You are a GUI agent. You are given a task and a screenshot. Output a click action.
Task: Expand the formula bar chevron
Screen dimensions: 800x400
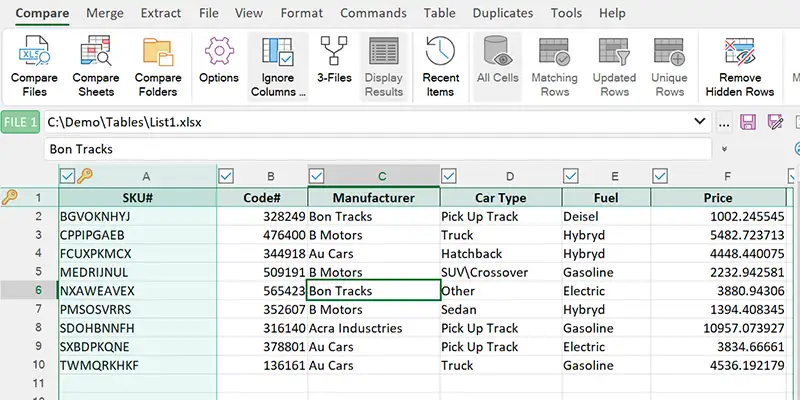point(724,149)
